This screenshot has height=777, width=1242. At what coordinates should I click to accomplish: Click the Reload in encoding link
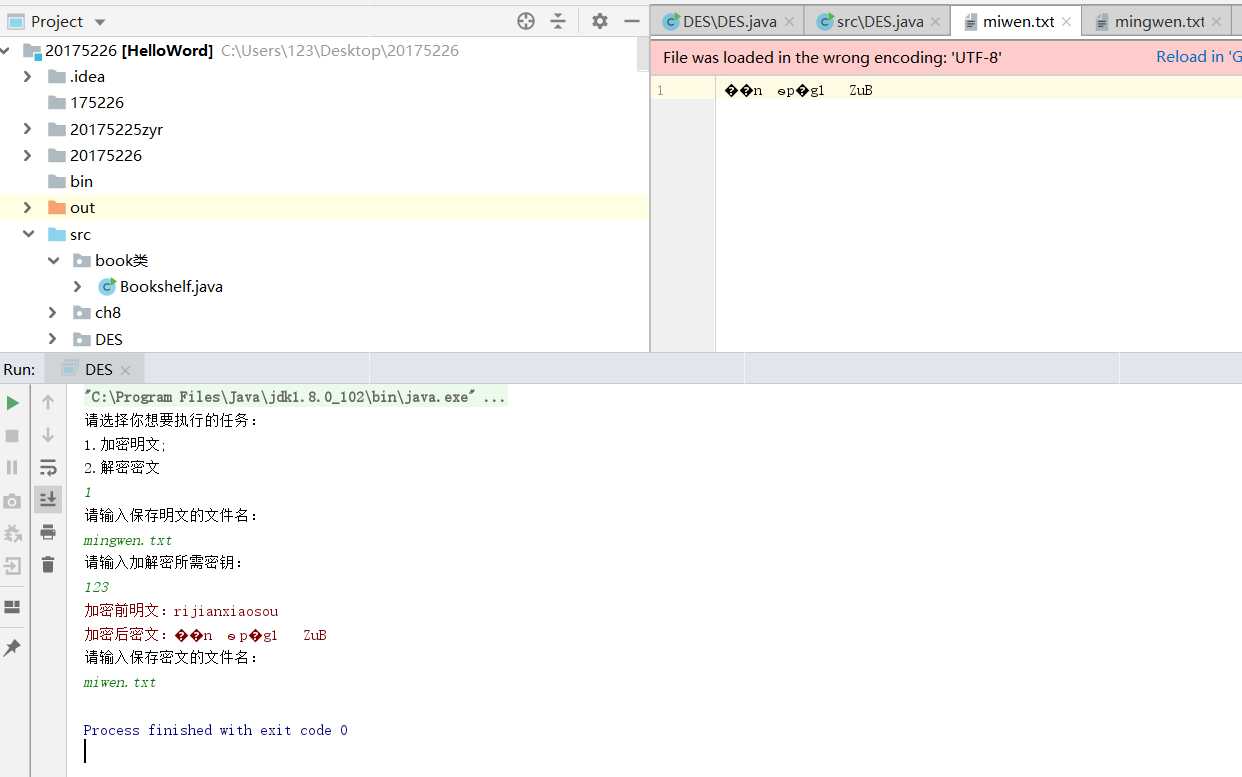tap(1198, 57)
